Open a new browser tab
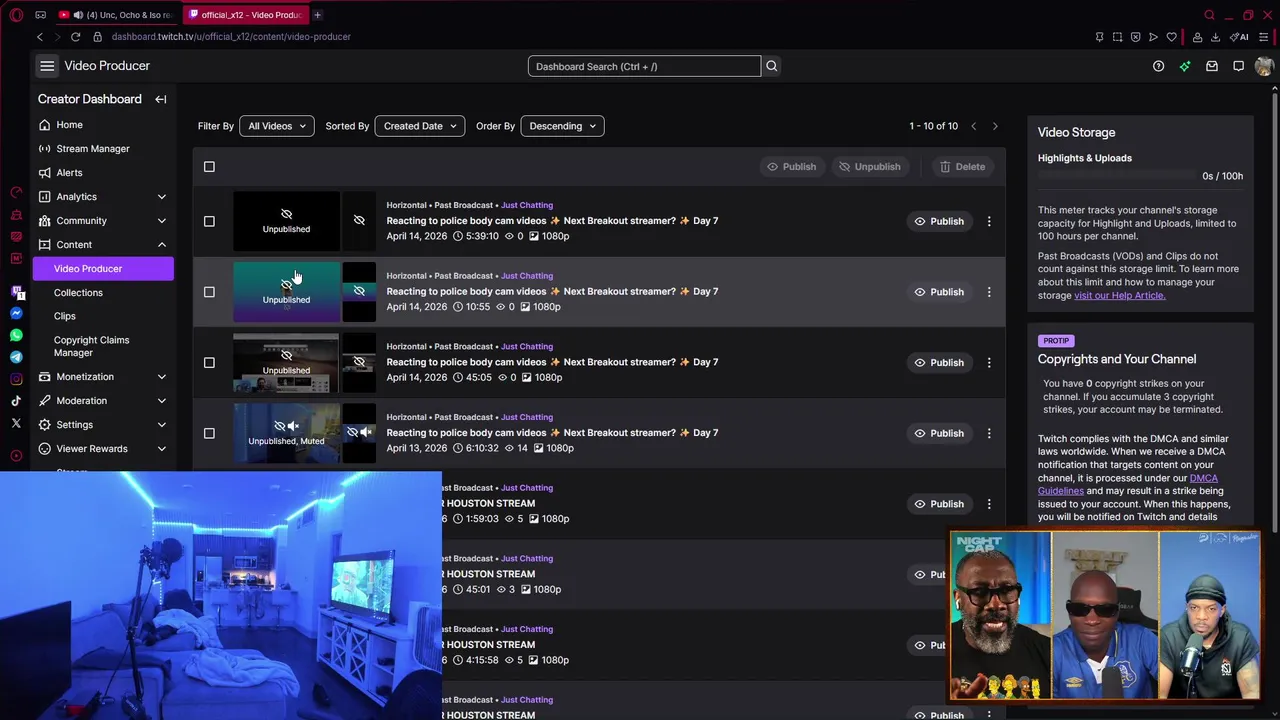Viewport: 1280px width, 720px height. [x=317, y=15]
